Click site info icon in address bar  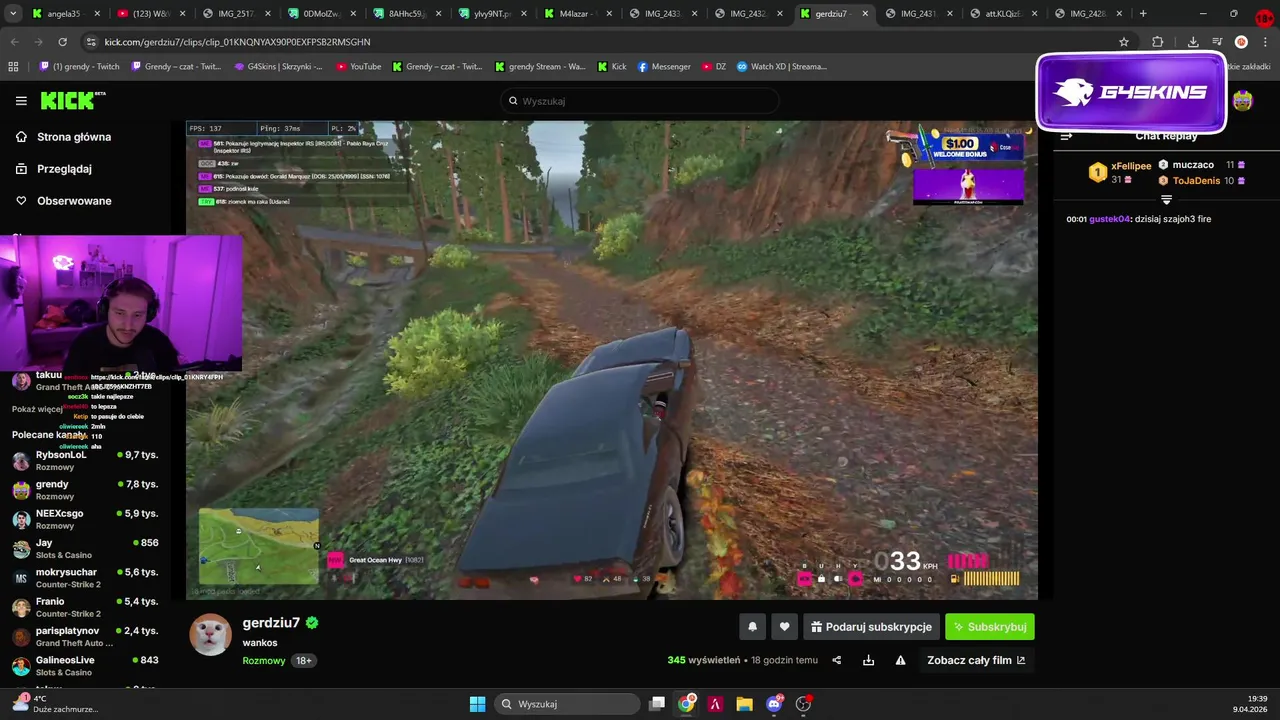91,42
